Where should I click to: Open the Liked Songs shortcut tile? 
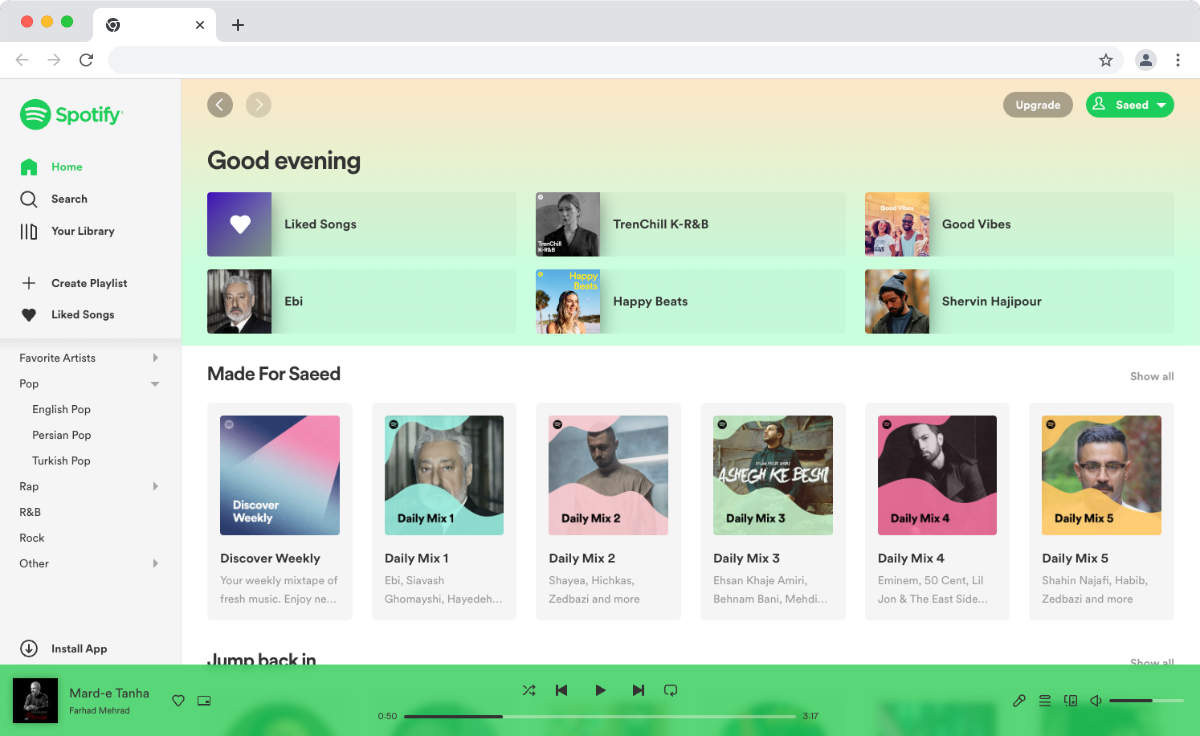coord(361,224)
